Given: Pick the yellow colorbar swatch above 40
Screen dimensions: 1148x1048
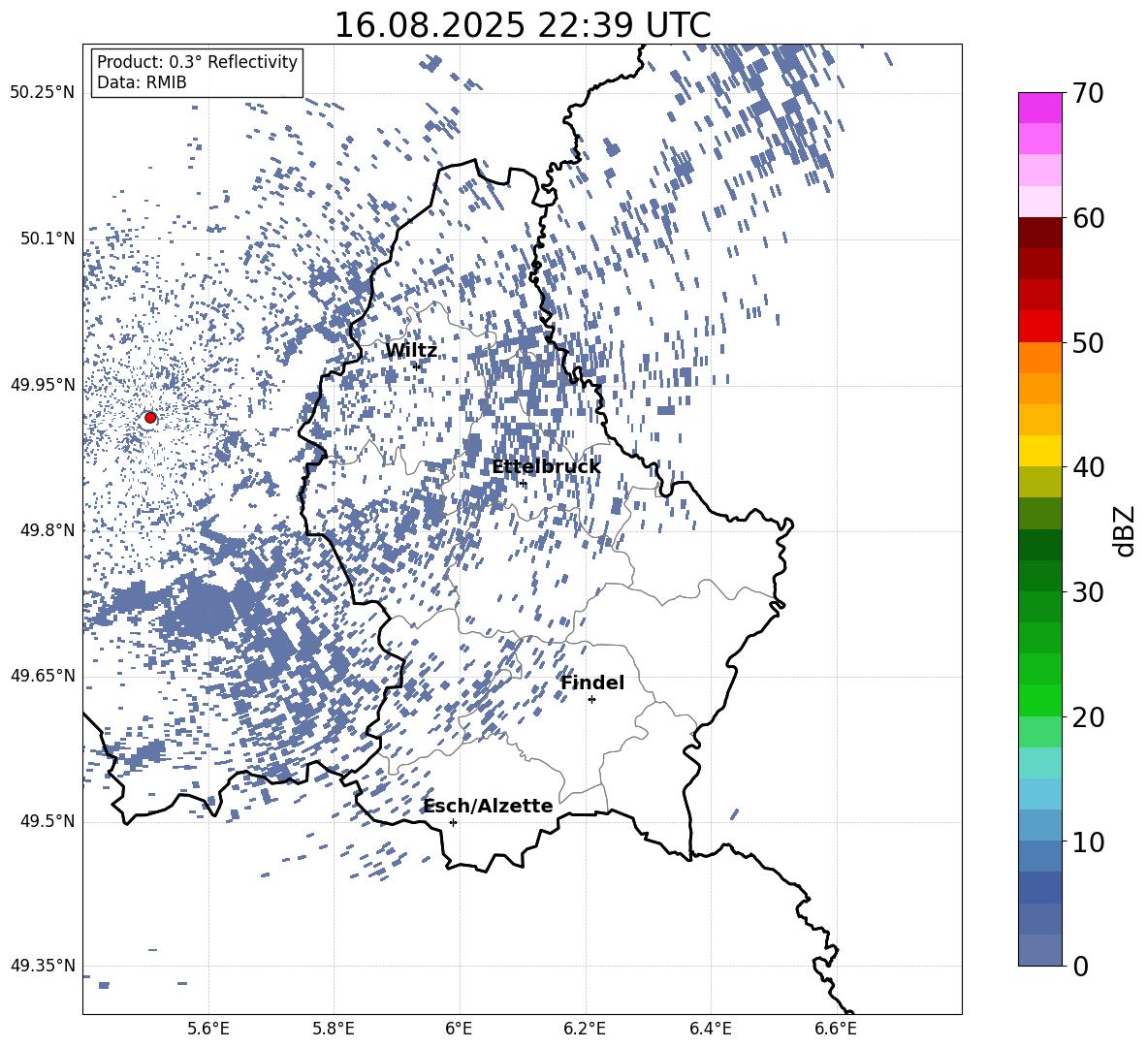Looking at the screenshot, I should point(1040,451).
